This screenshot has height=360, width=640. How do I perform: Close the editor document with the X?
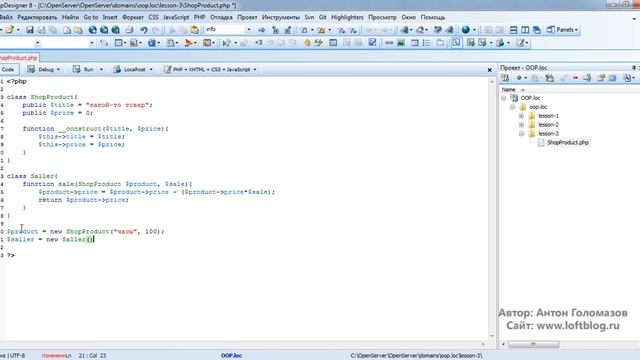[490, 70]
